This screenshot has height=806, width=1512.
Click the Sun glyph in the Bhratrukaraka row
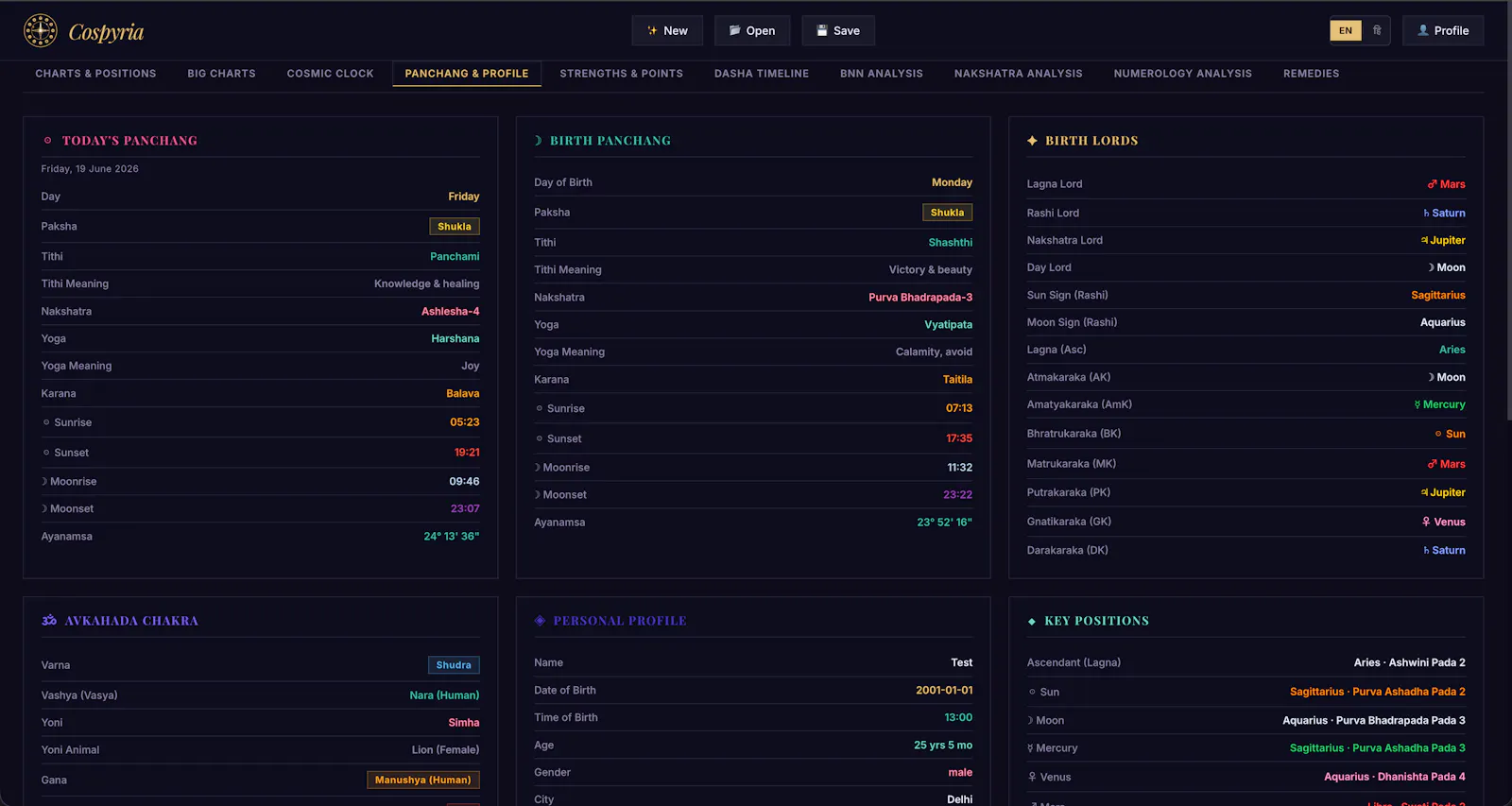1438,434
